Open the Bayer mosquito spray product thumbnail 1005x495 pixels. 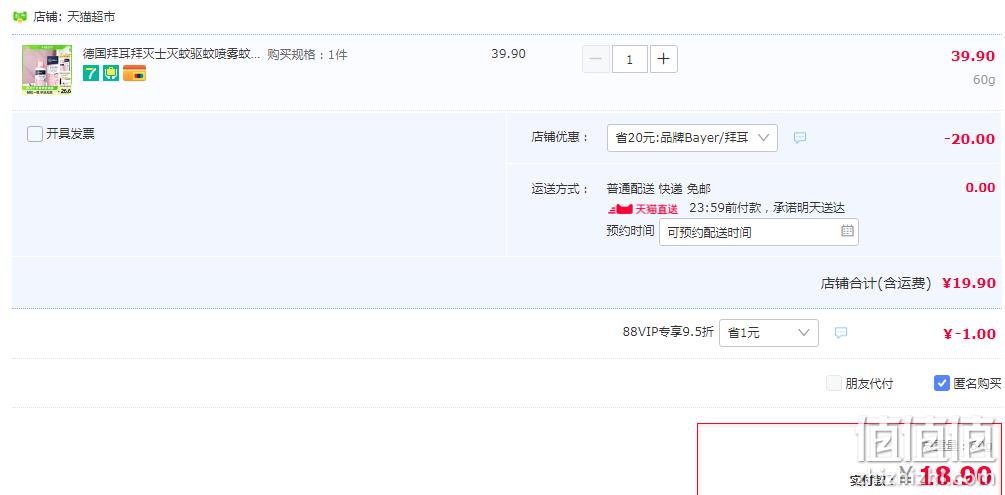coord(47,70)
